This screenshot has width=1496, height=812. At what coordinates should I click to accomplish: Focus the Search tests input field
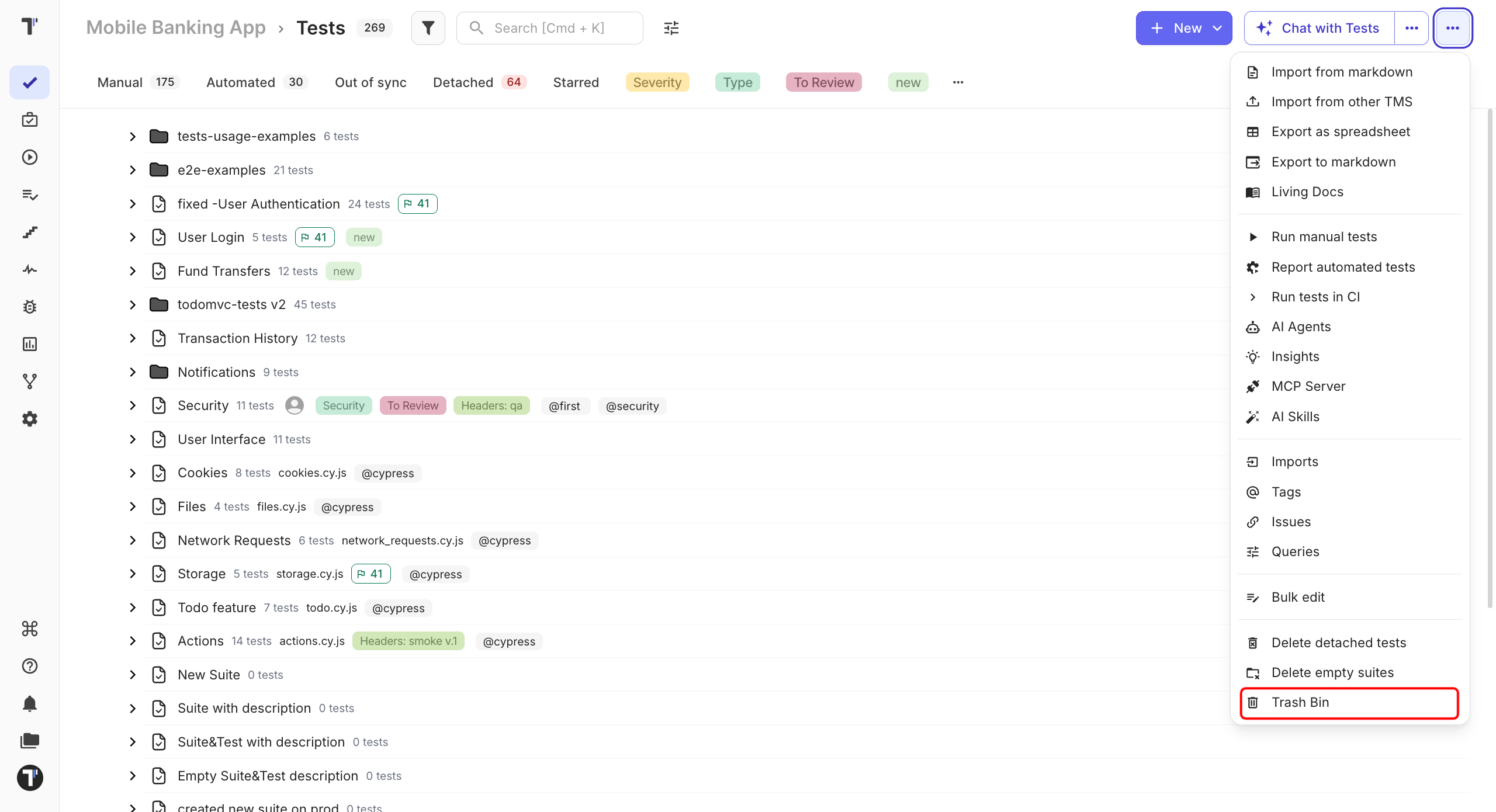[x=550, y=28]
